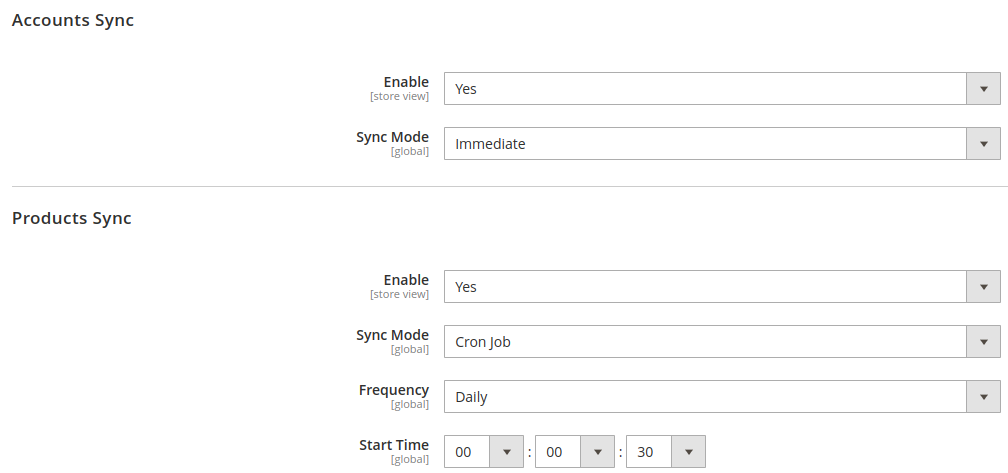The width and height of the screenshot is (1008, 473).
Task: Click the arrow icon of the minute selector
Action: click(x=598, y=452)
